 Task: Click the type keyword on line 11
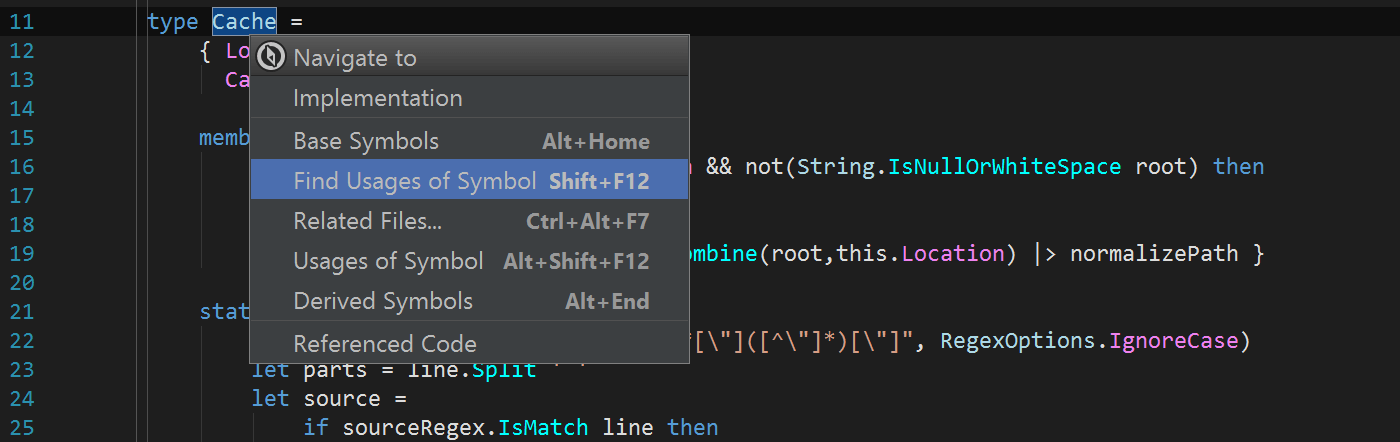tap(172, 22)
